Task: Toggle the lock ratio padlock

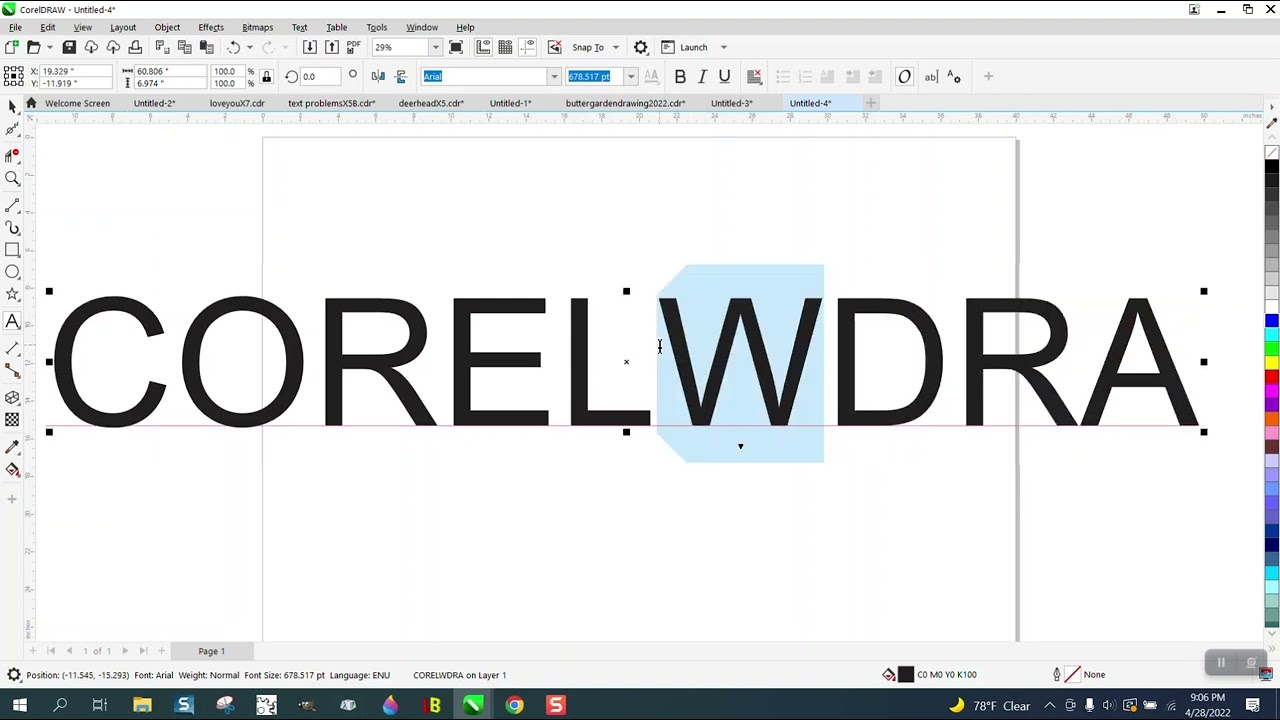Action: click(266, 76)
